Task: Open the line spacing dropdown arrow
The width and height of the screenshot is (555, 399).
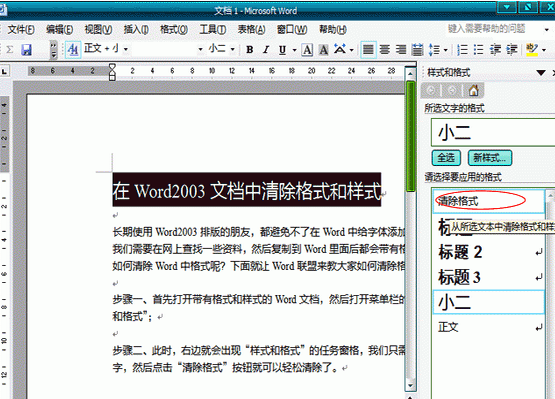Action: coord(446,50)
